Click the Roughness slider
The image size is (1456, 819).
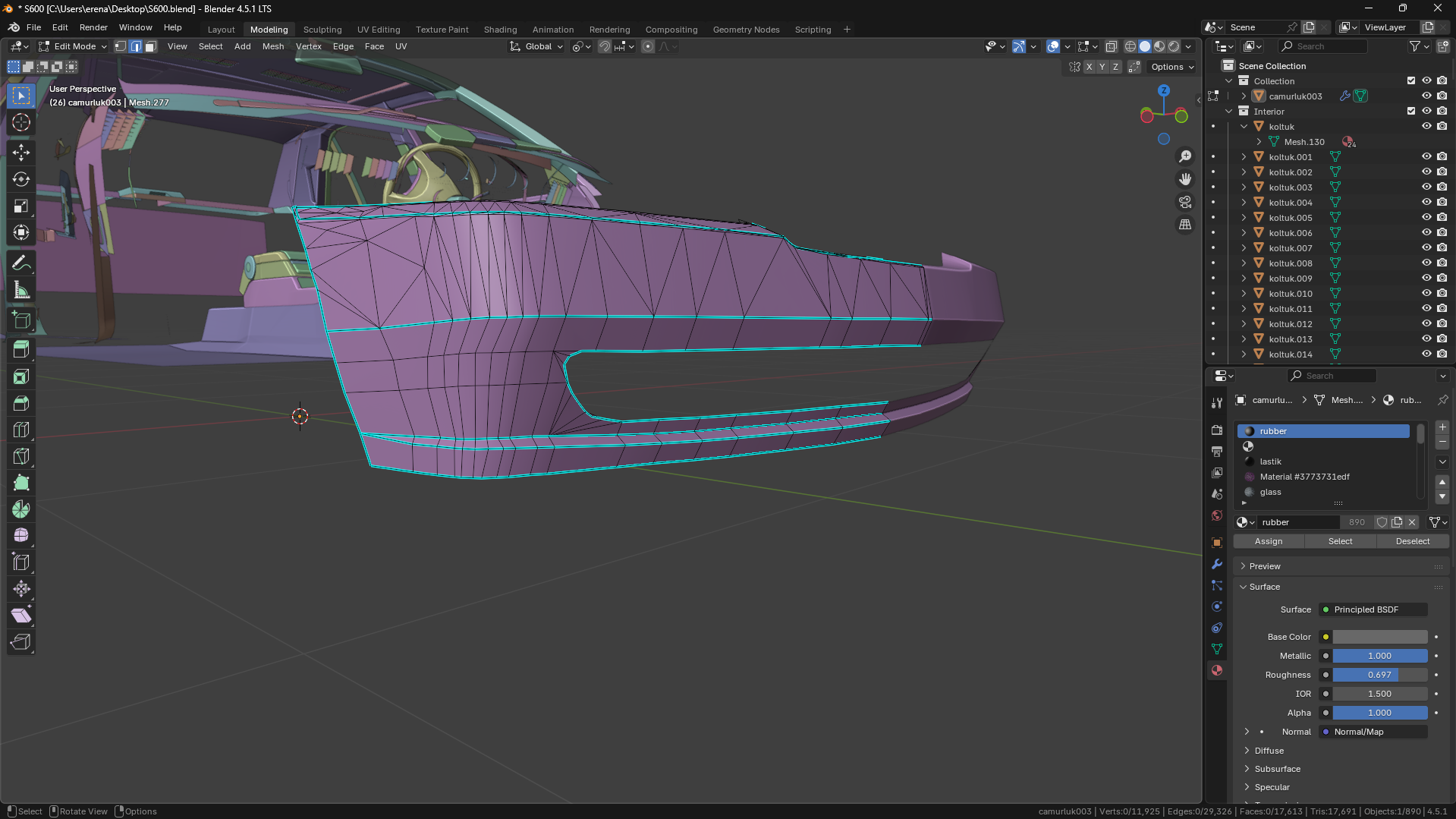point(1379,675)
